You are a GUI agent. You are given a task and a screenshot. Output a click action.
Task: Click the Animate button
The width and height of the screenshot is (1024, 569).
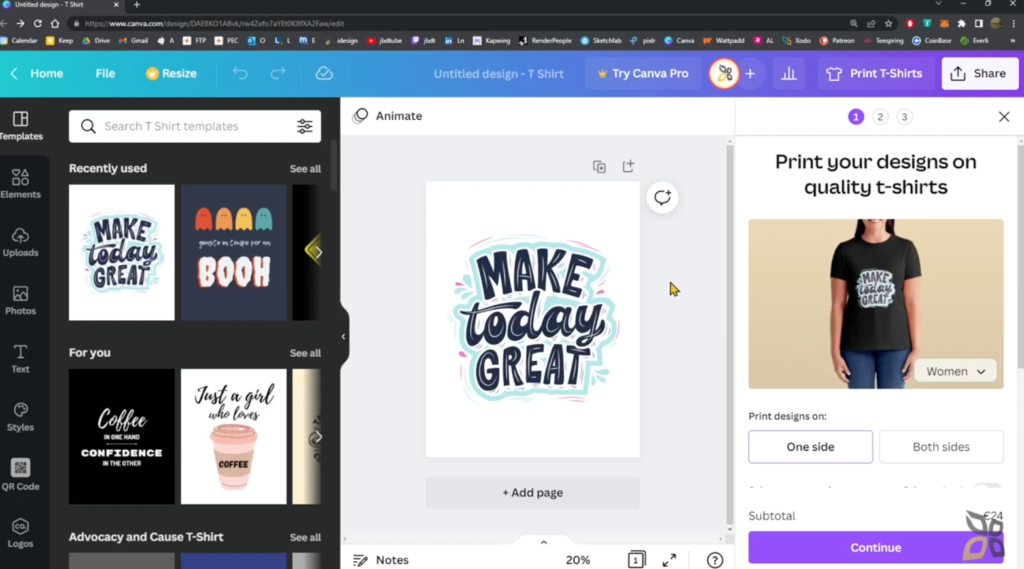click(x=388, y=116)
